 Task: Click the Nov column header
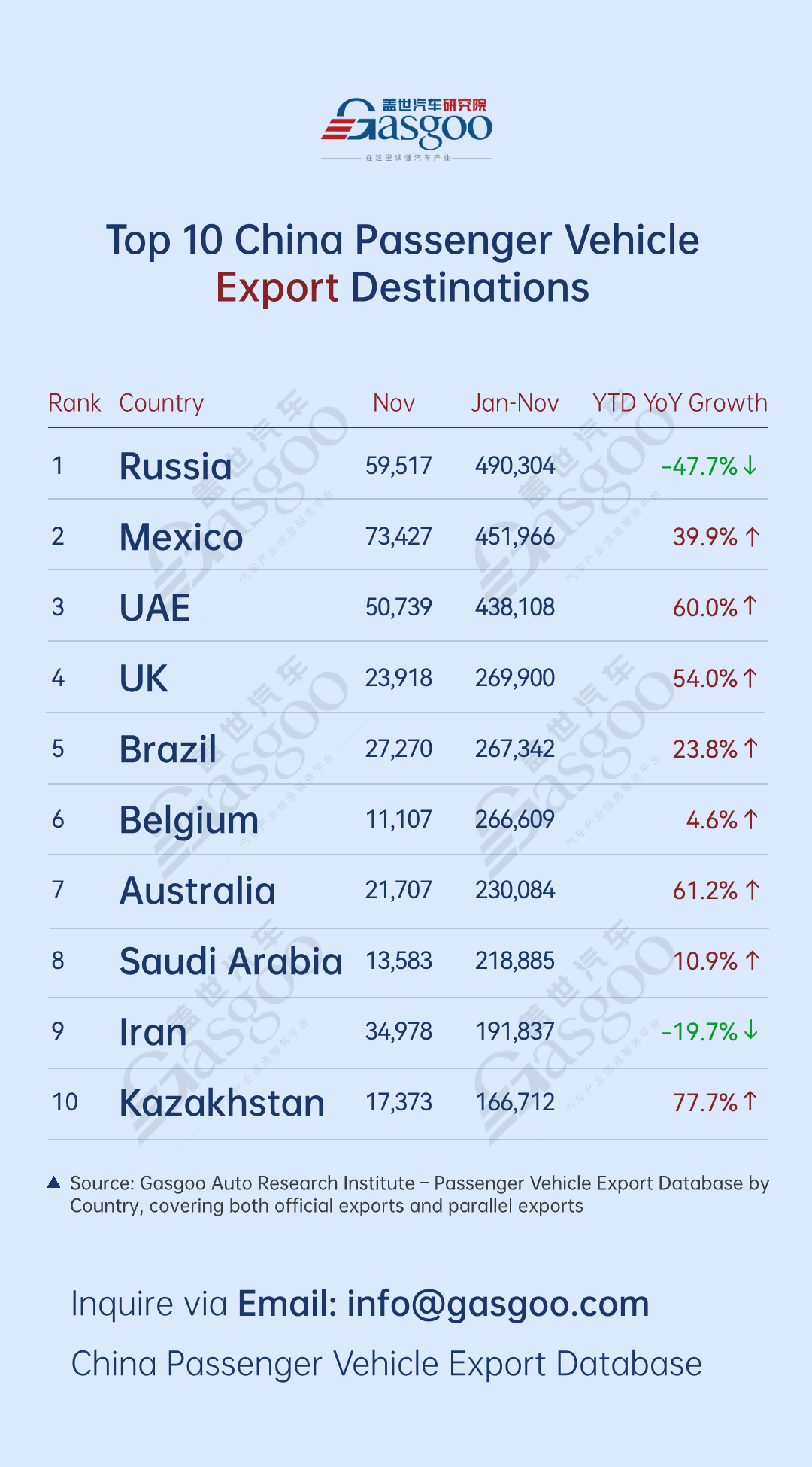tap(394, 403)
